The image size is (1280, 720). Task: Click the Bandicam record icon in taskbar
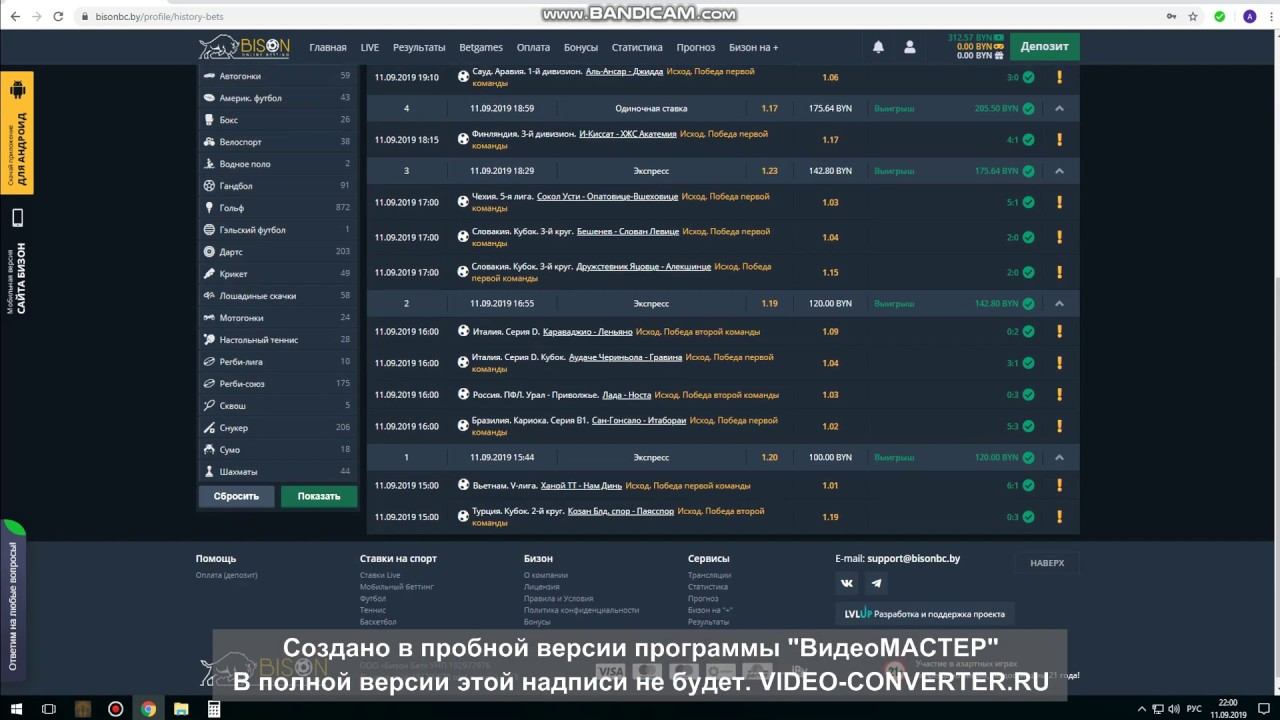tap(115, 709)
